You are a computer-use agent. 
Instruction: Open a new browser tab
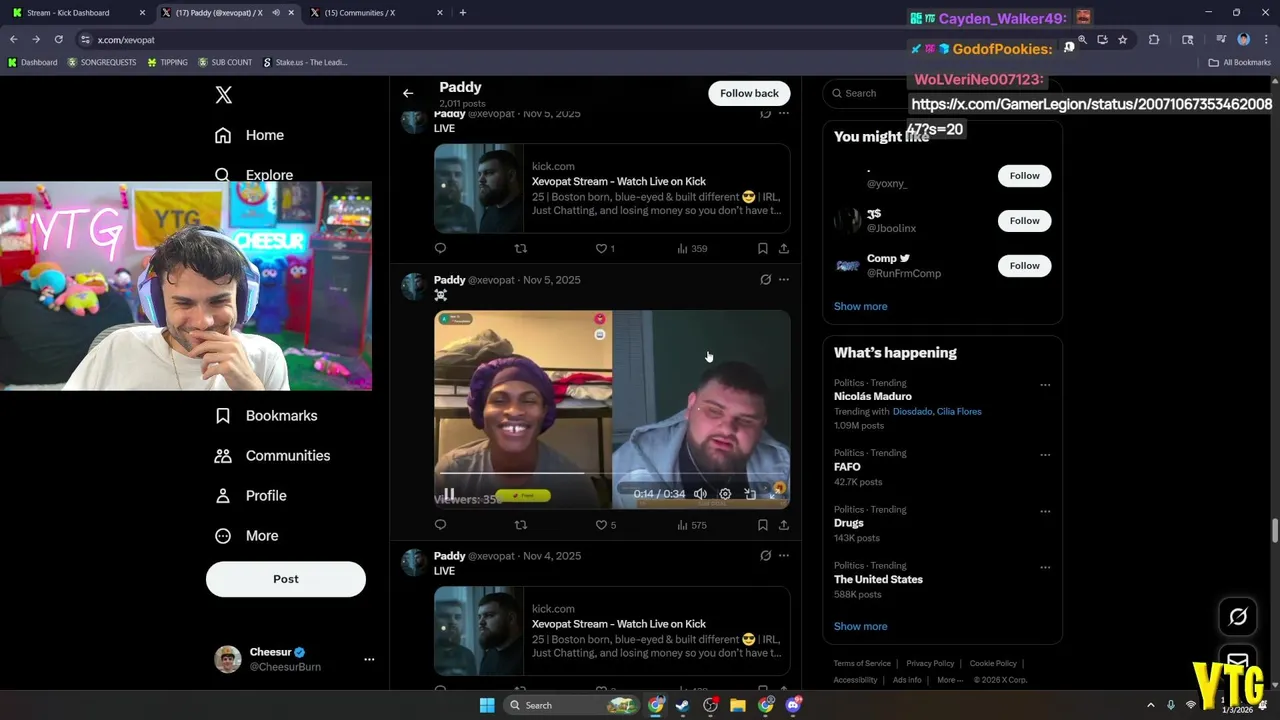(463, 13)
